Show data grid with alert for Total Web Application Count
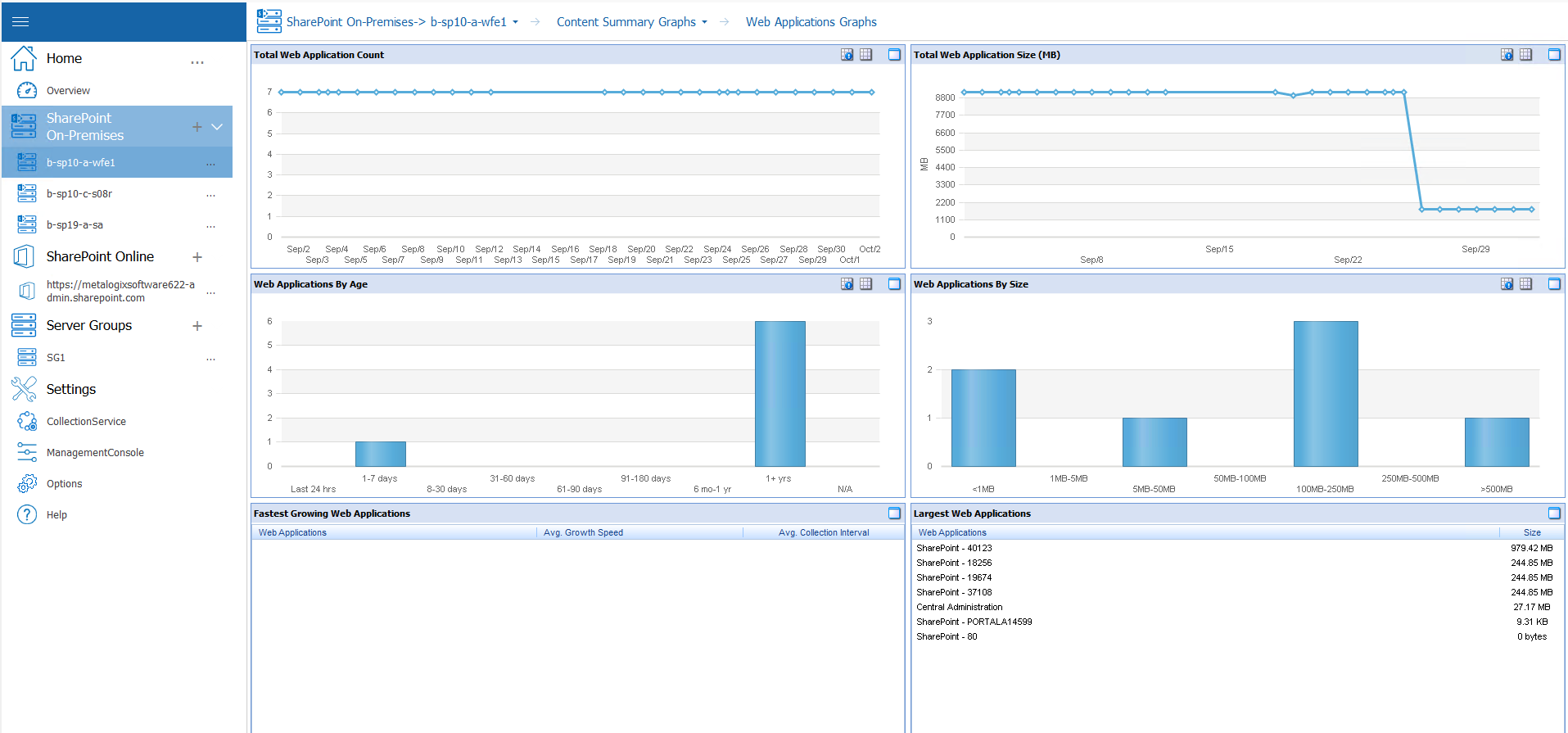This screenshot has width=1568, height=733. click(x=847, y=55)
